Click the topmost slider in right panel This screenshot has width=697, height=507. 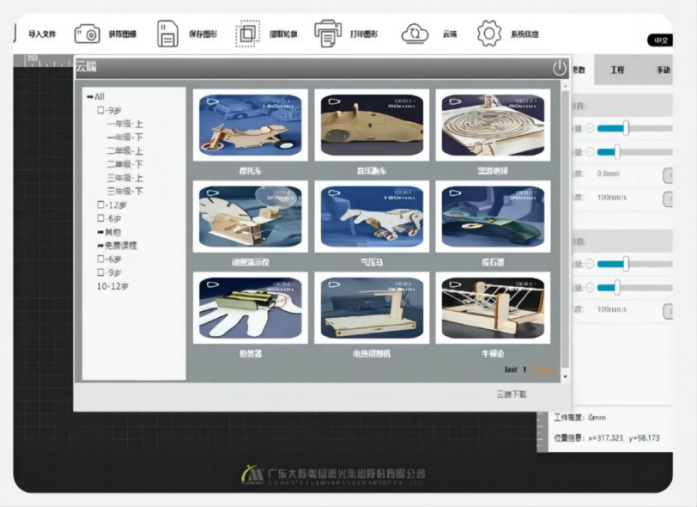click(627, 128)
